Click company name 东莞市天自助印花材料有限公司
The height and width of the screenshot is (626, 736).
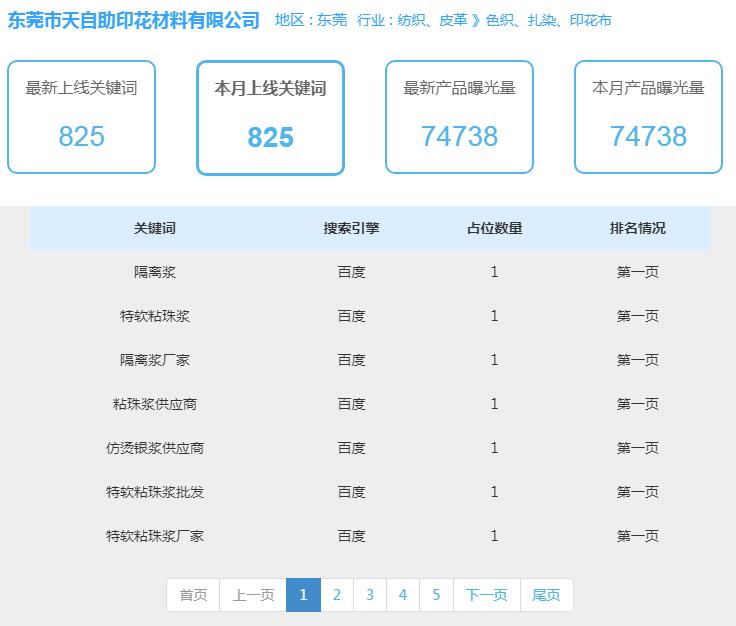[x=133, y=21]
